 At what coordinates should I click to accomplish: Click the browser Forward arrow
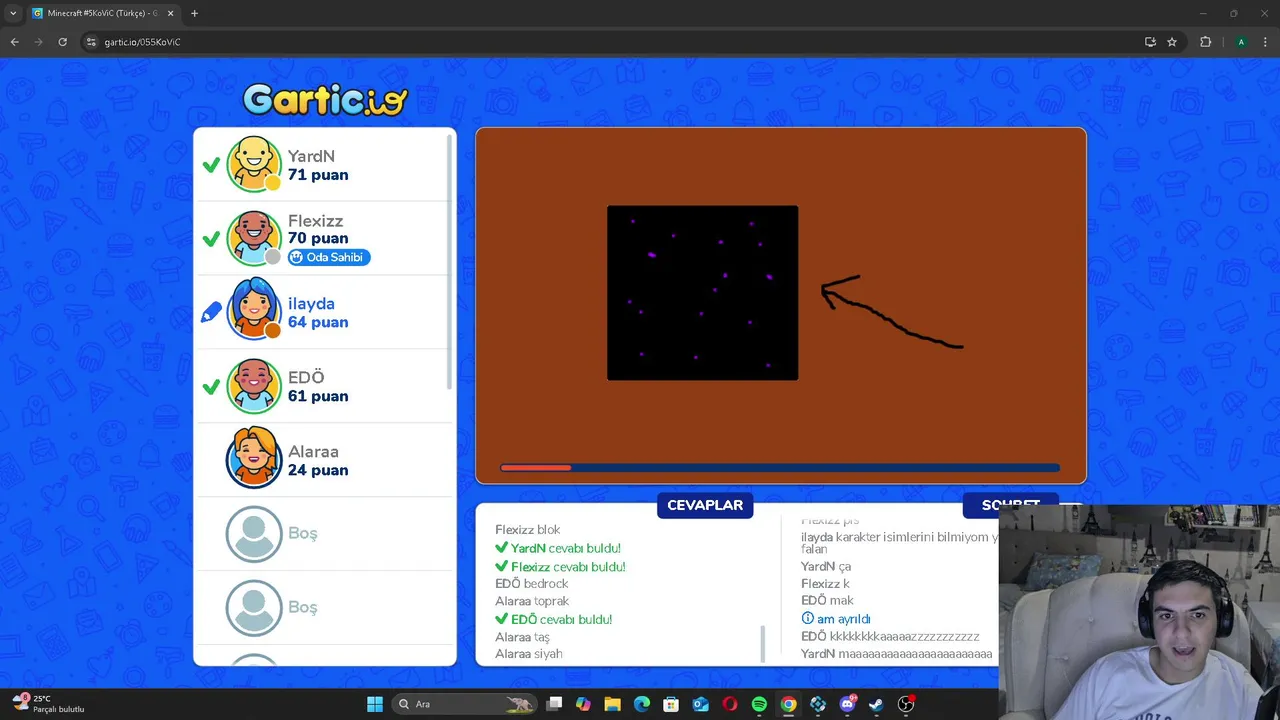[x=38, y=42]
